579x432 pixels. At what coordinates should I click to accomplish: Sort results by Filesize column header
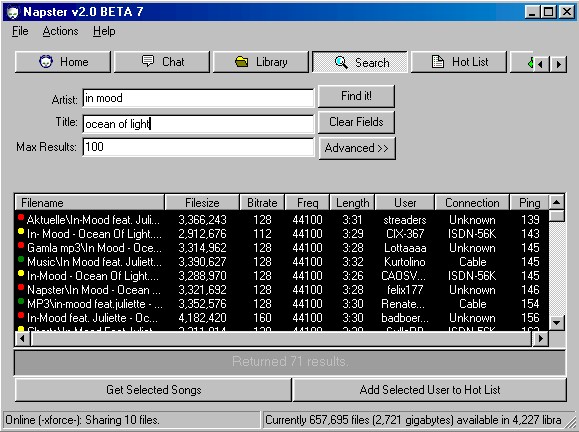click(x=202, y=203)
